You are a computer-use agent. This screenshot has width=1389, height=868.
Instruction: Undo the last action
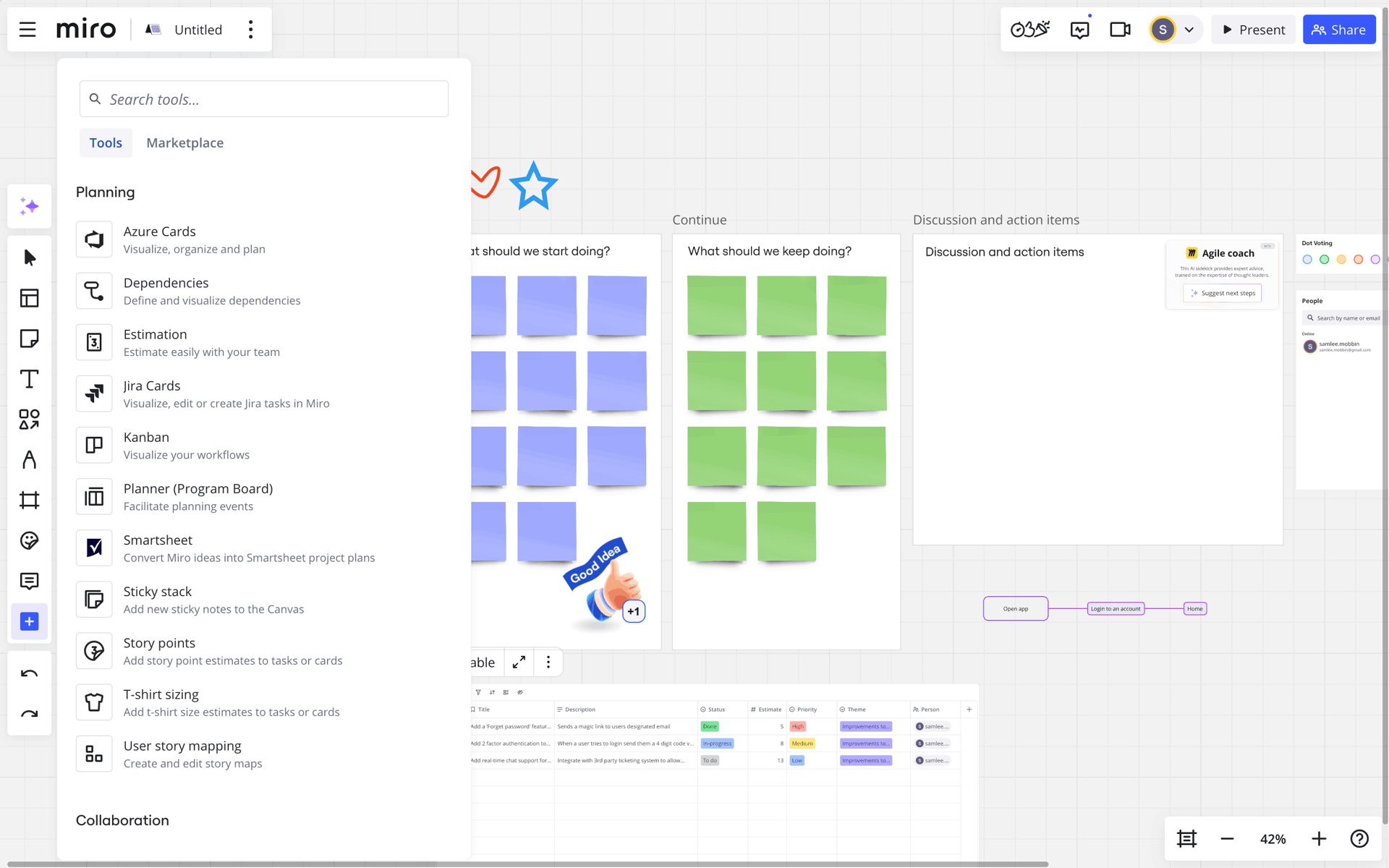point(30,673)
